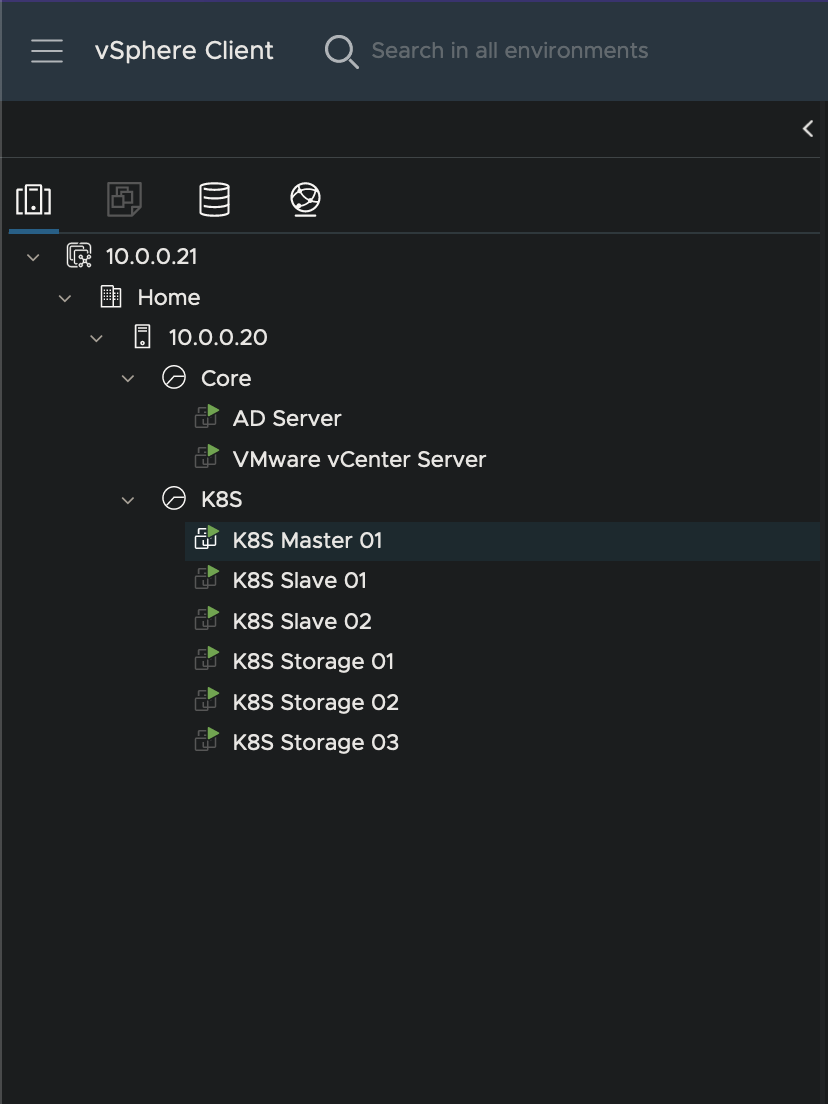828x1104 pixels.
Task: Click the VM icon beside VMware vCenter Server
Action: (206, 457)
